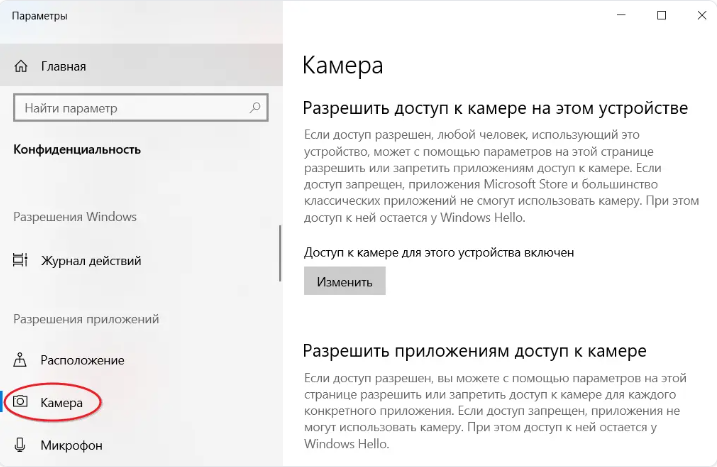Click the Камера page title heading
717x467 pixels.
click(342, 66)
